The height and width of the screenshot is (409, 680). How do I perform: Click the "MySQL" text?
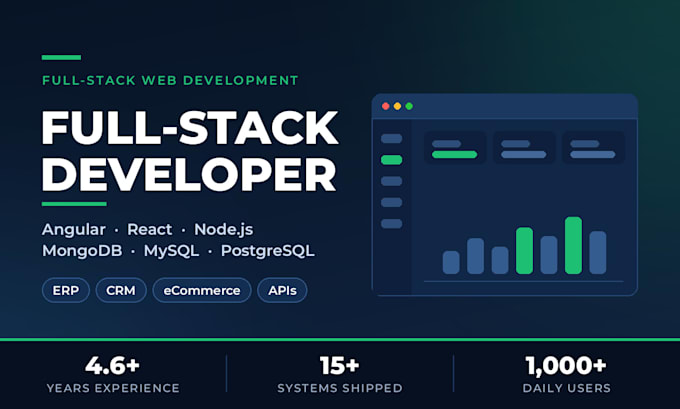[x=171, y=251]
